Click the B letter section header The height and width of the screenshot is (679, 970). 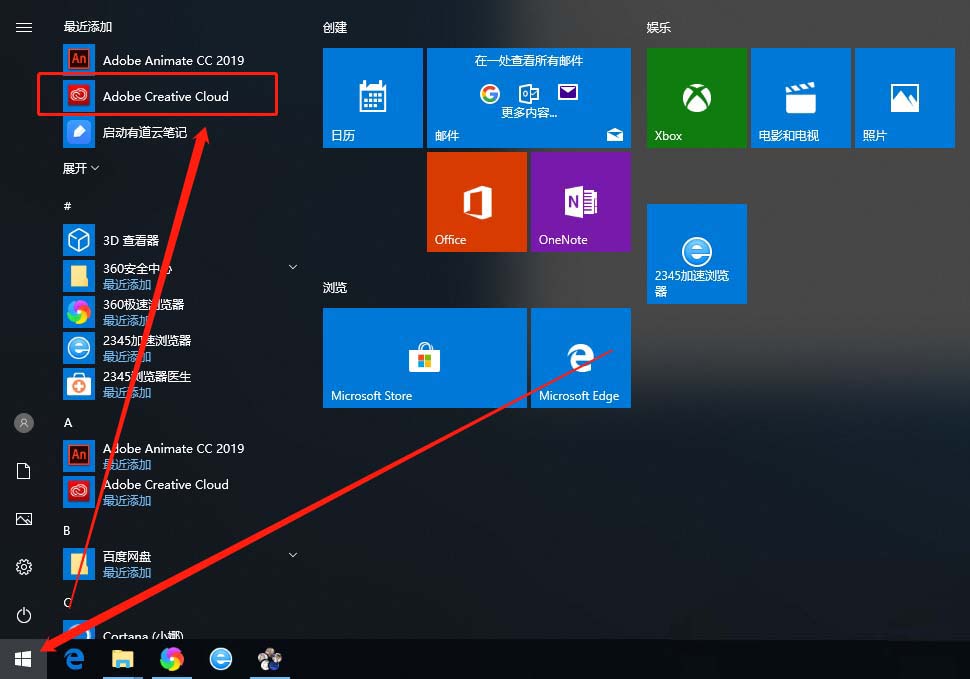(67, 531)
